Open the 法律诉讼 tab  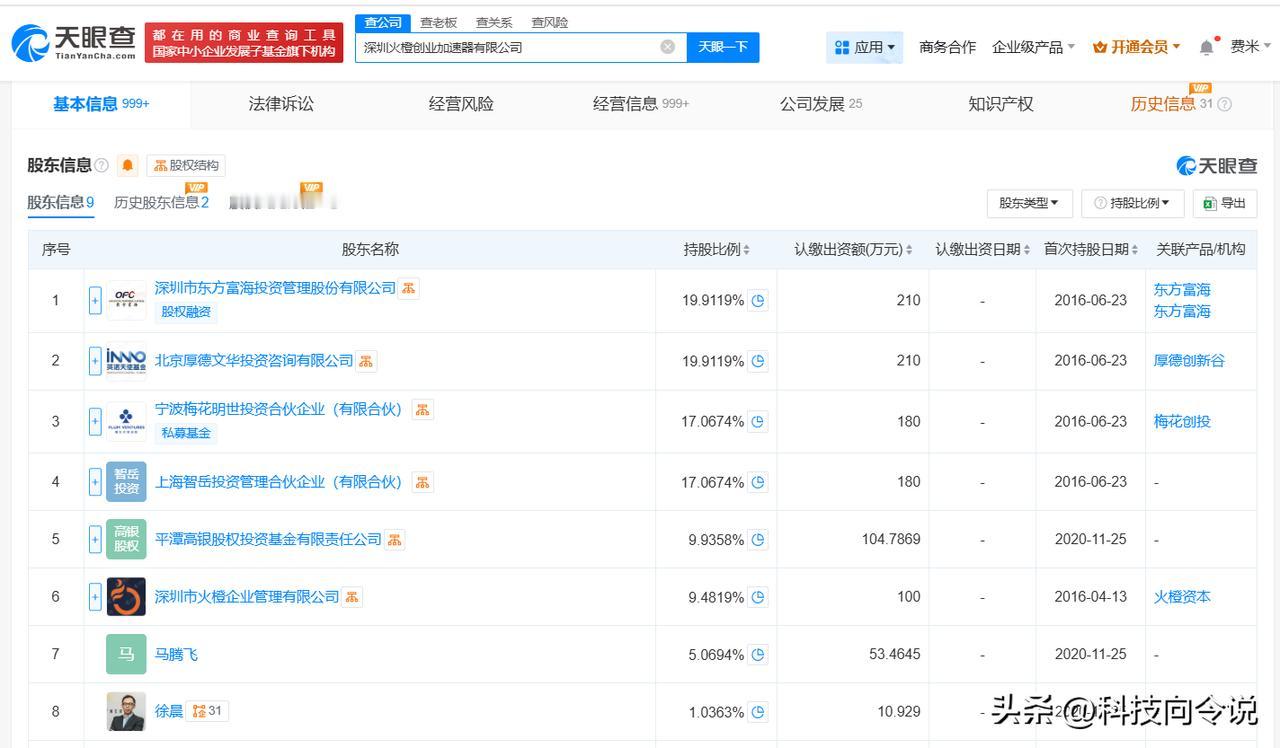pyautogui.click(x=281, y=104)
